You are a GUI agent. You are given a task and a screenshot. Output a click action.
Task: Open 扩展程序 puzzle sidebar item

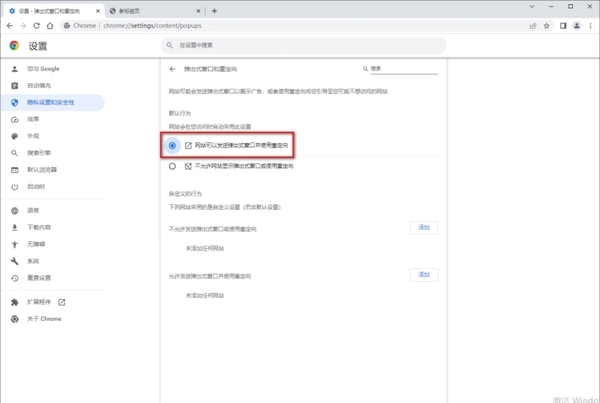(53, 302)
